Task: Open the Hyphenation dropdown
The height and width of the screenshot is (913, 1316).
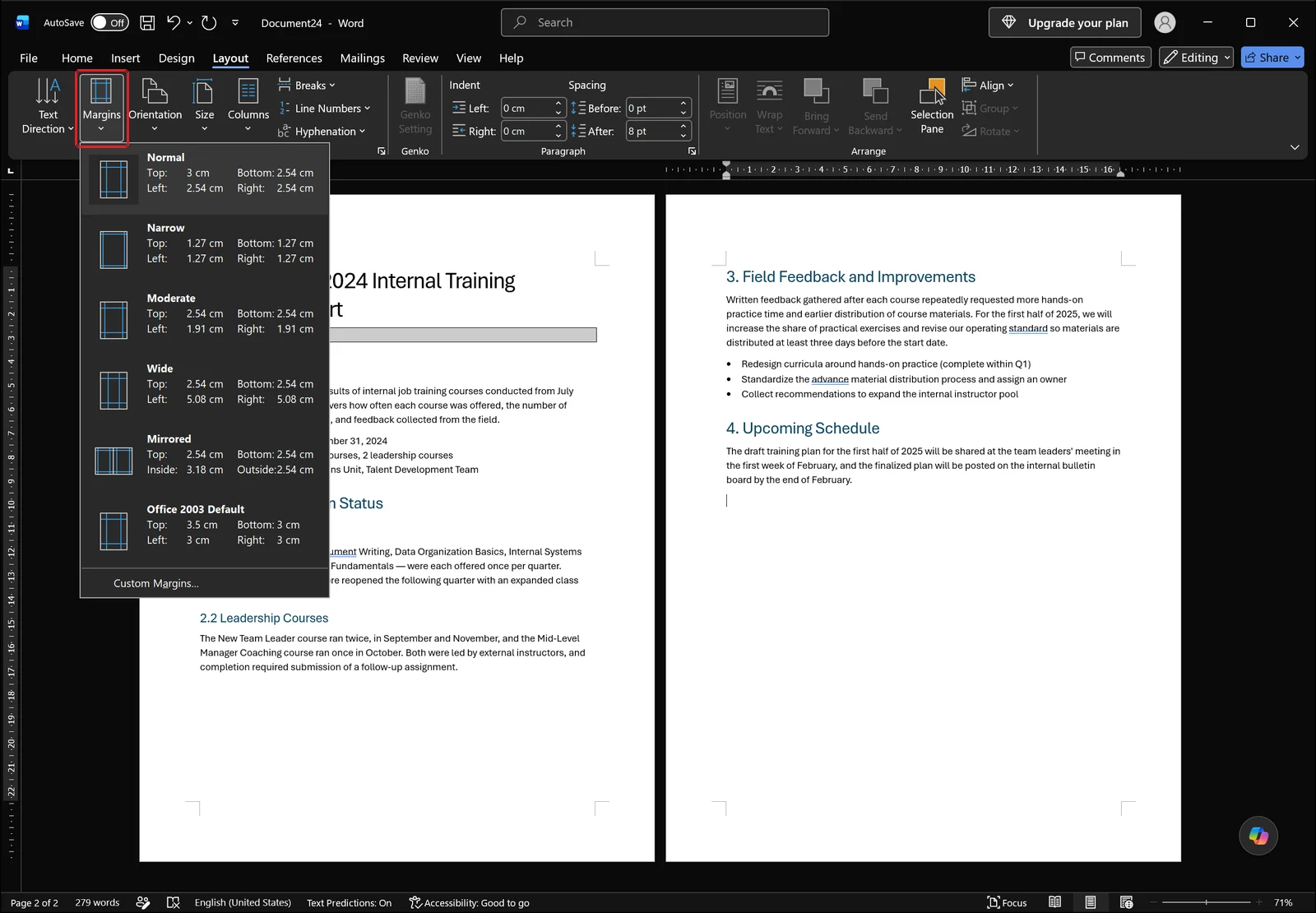Action: click(322, 132)
